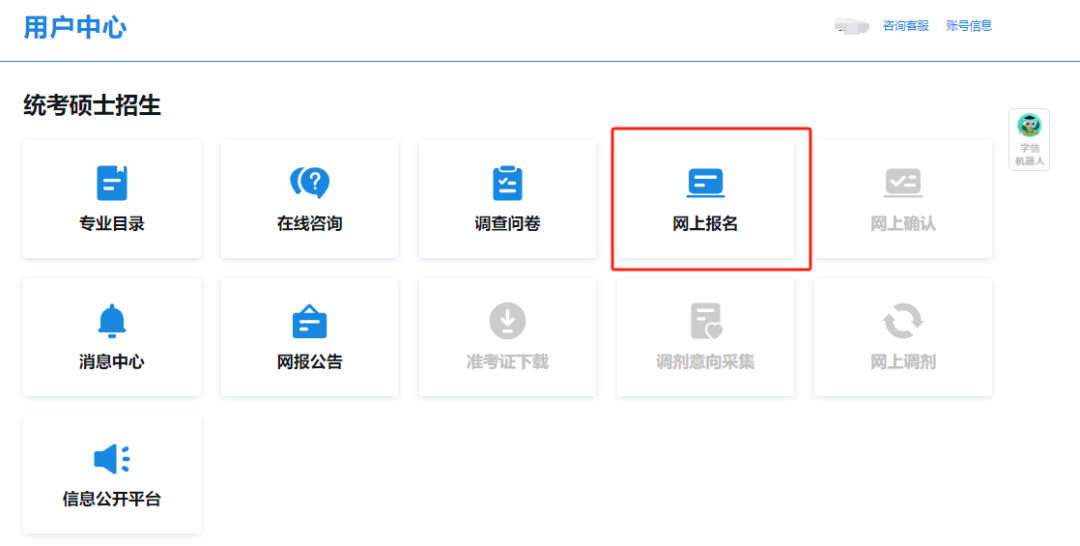This screenshot has height=546, width=1080.
Task: Click the 用户中心 header title
Action: pos(75,27)
